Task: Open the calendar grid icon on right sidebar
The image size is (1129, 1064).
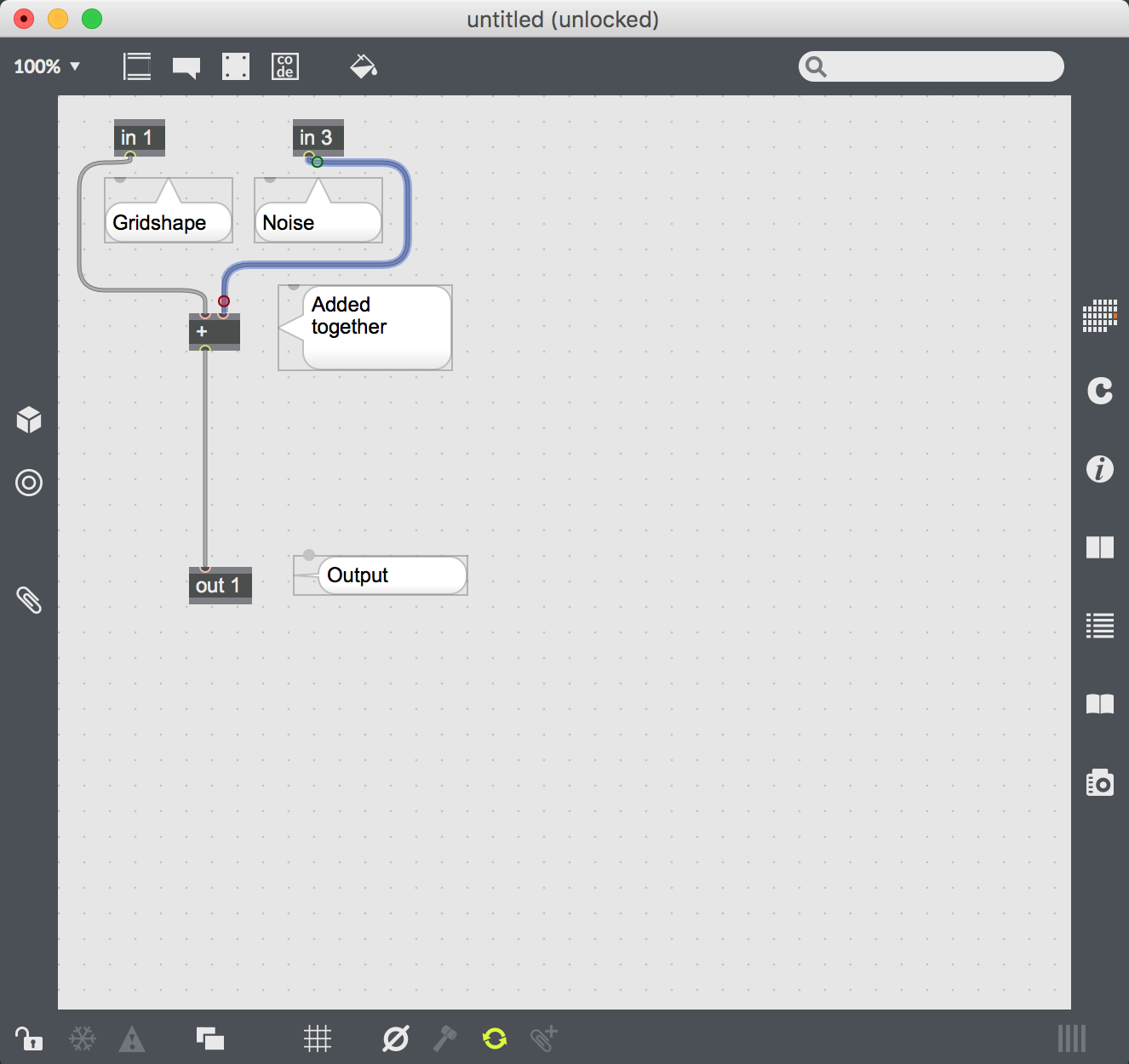Action: coord(1099,315)
